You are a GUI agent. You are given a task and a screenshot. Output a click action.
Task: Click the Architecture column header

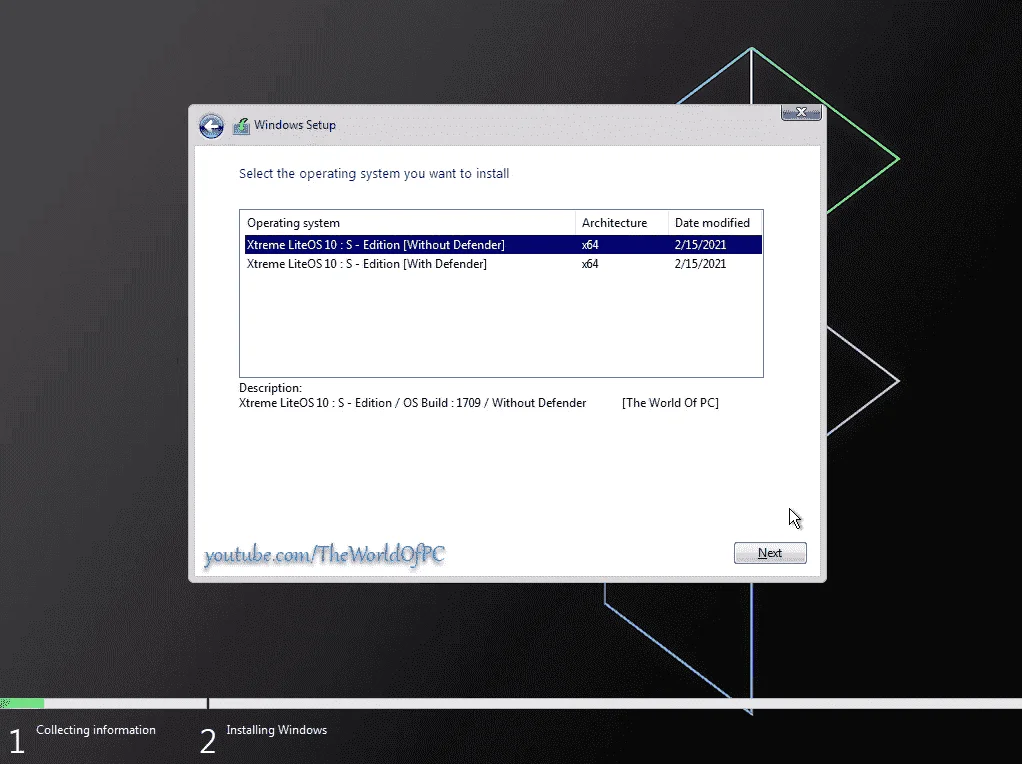[x=622, y=223]
